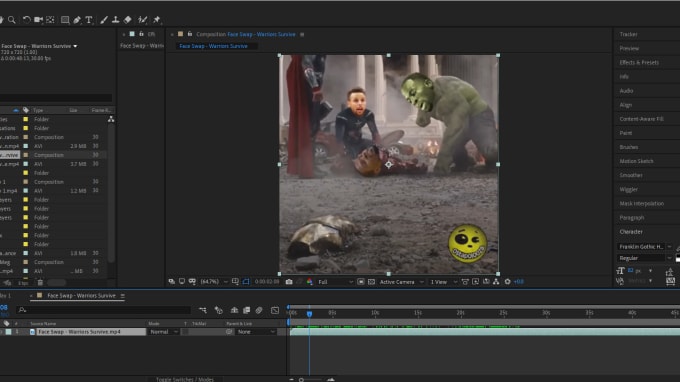
Task: Select the Brush tool
Action: (x=104, y=20)
